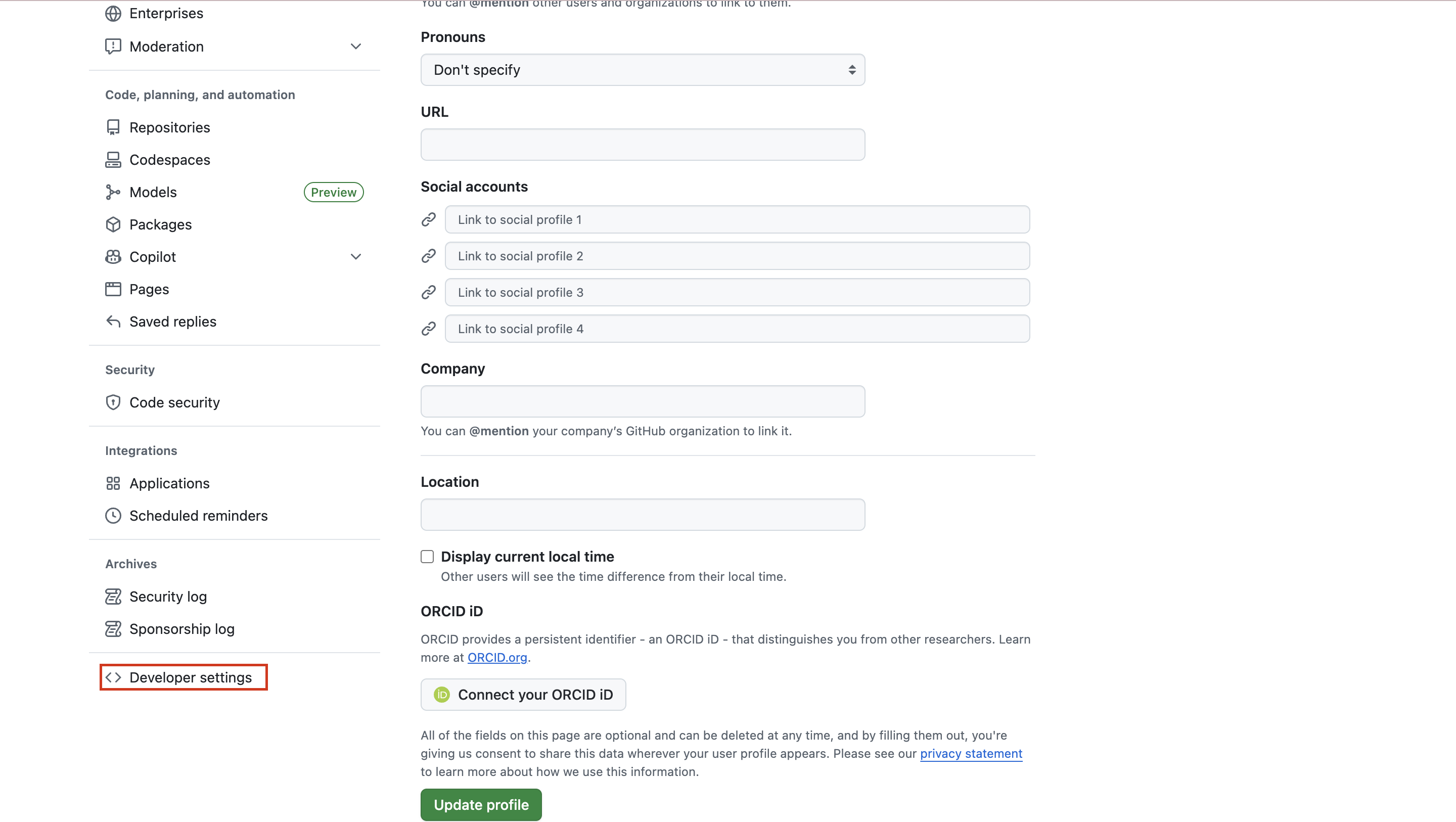Go to Applications settings

pyautogui.click(x=169, y=483)
